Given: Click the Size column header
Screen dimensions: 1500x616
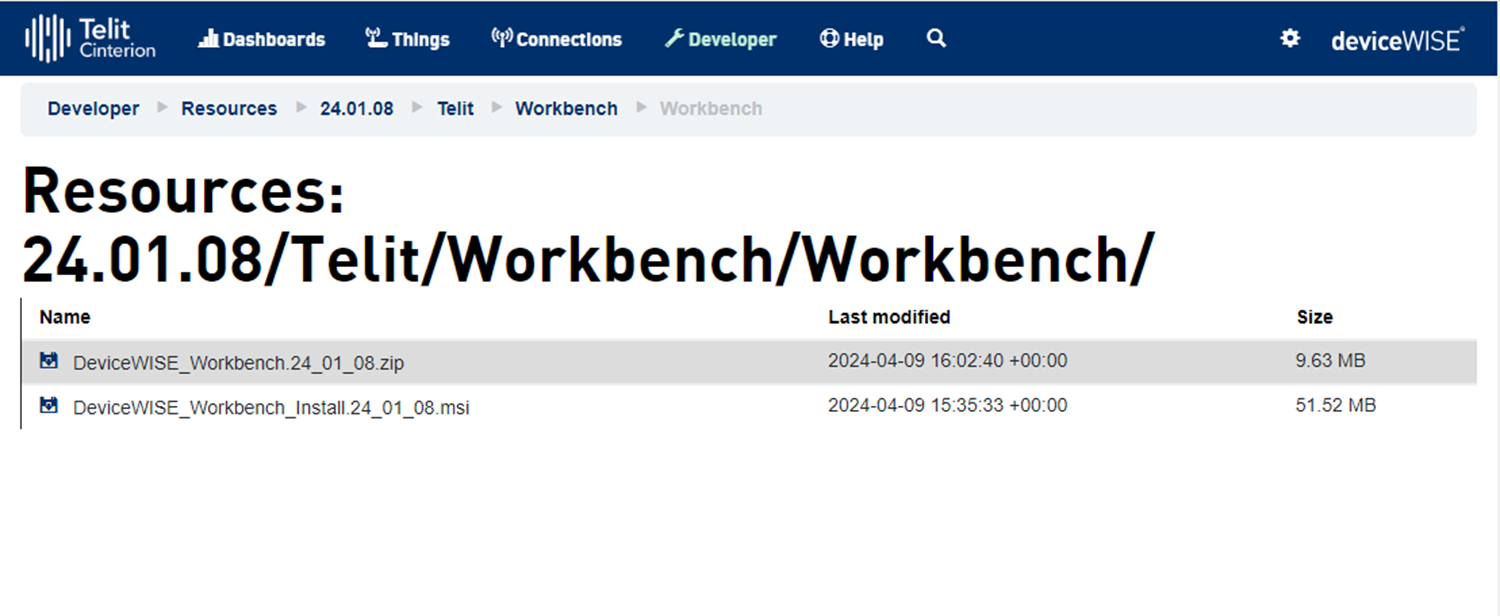Looking at the screenshot, I should pos(1314,317).
